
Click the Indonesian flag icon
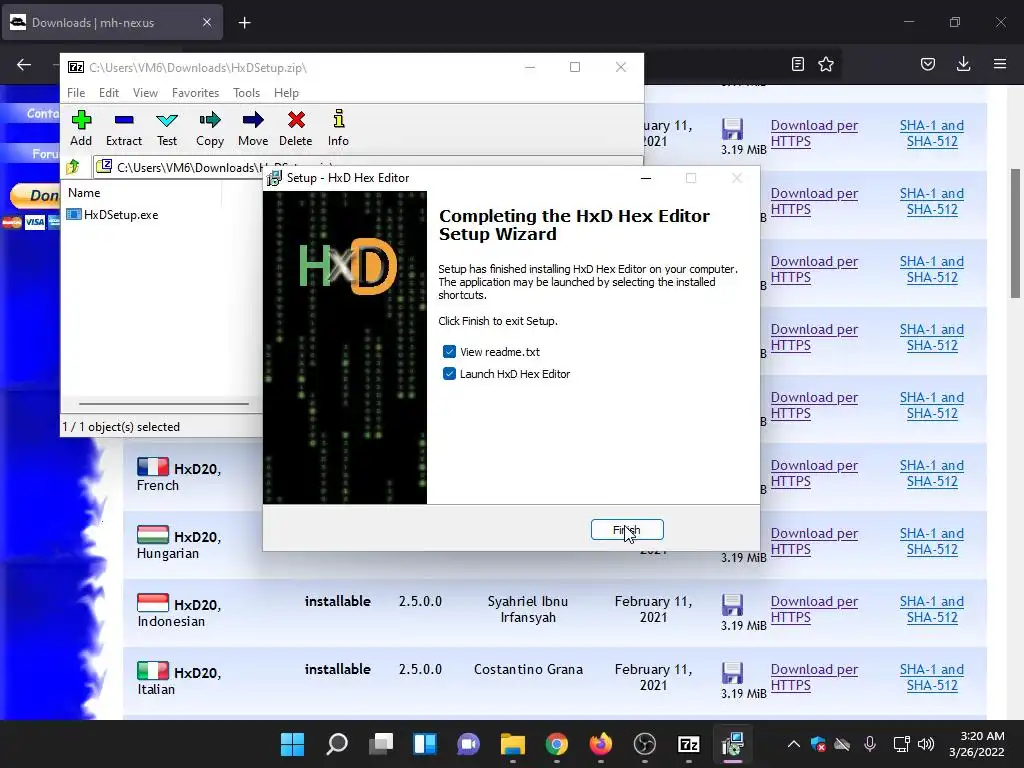tap(153, 602)
